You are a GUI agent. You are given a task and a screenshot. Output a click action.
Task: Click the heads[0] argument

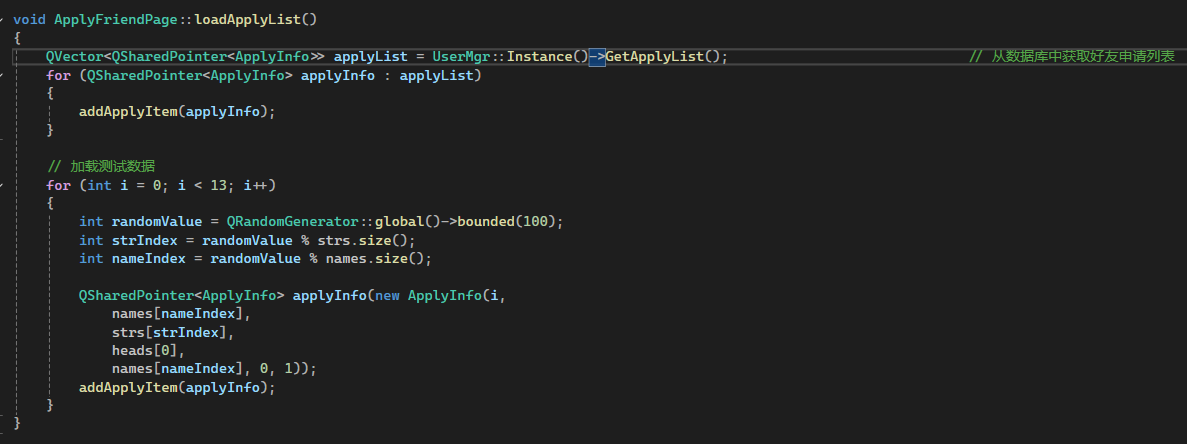tap(145, 351)
